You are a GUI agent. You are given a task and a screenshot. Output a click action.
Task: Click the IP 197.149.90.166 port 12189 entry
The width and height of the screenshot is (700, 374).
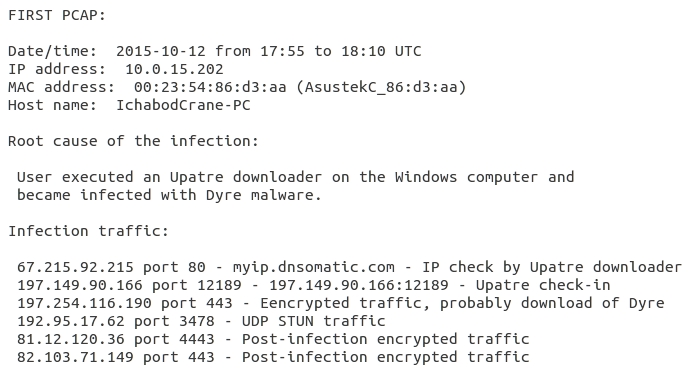click(x=129, y=285)
